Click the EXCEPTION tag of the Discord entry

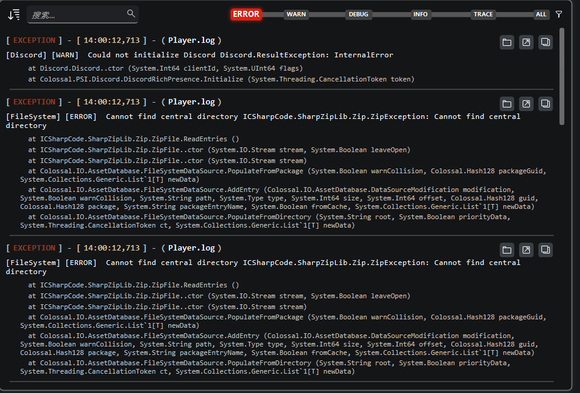34,40
